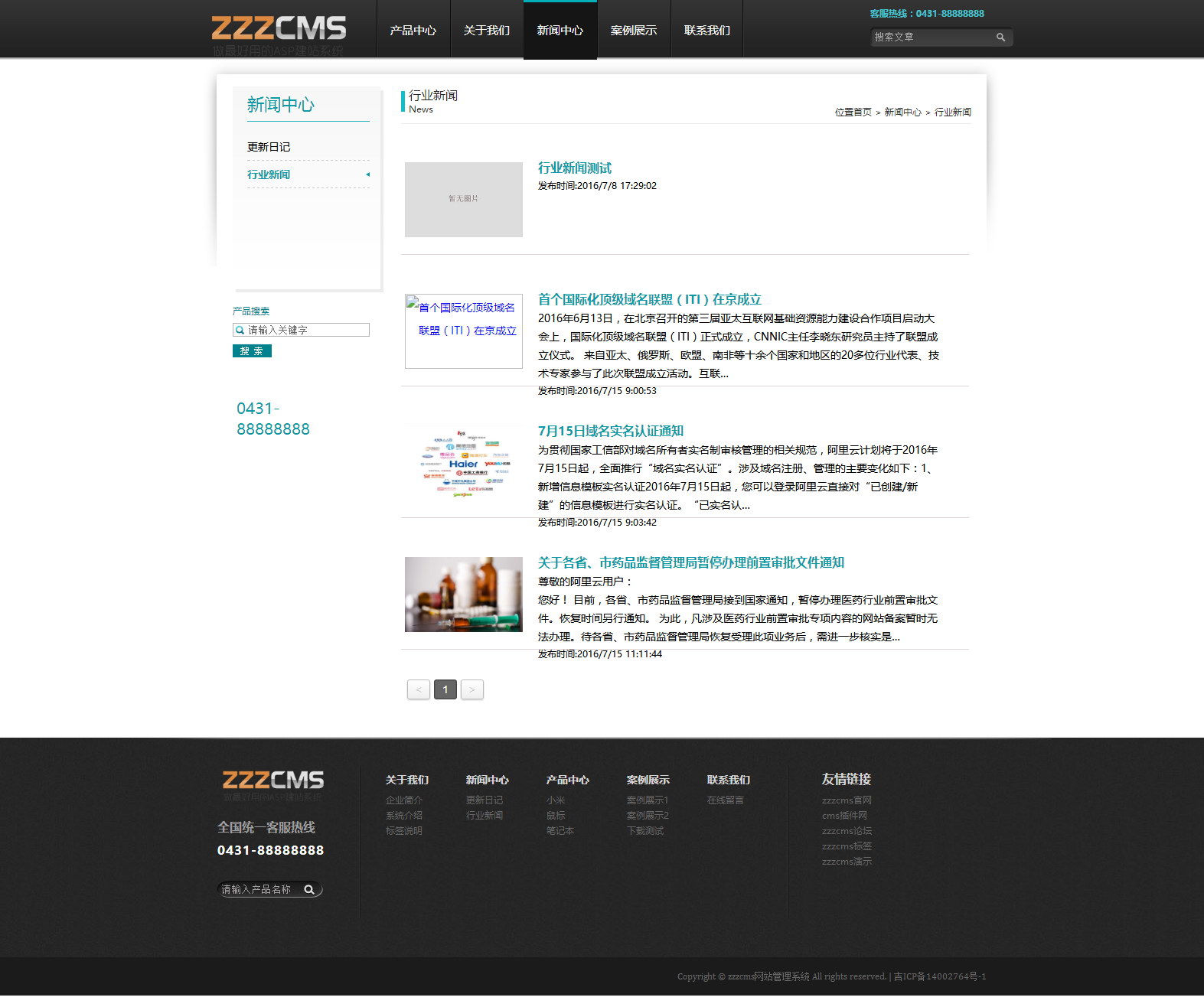
Task: Open the 产品中心 navigation menu
Action: [413, 30]
